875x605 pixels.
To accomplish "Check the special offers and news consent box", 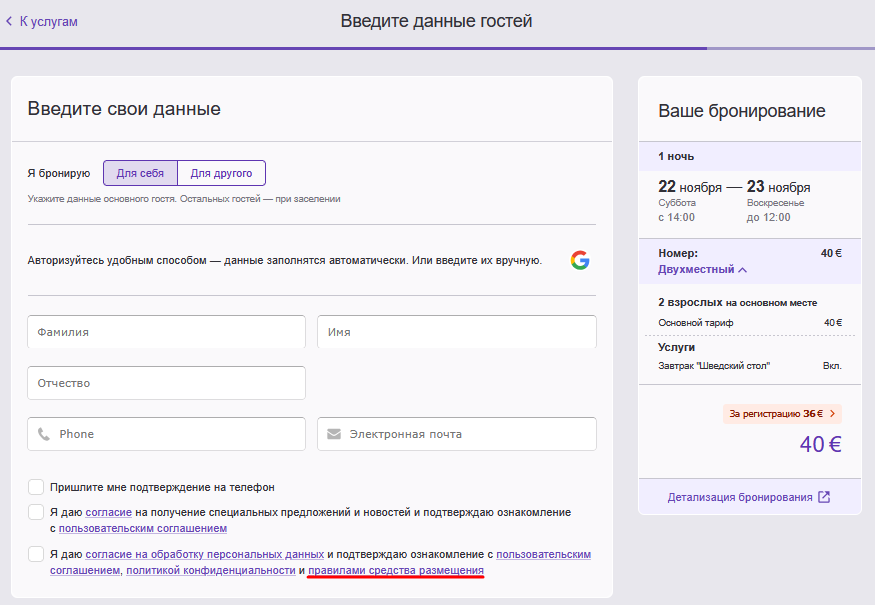I will (36, 512).
